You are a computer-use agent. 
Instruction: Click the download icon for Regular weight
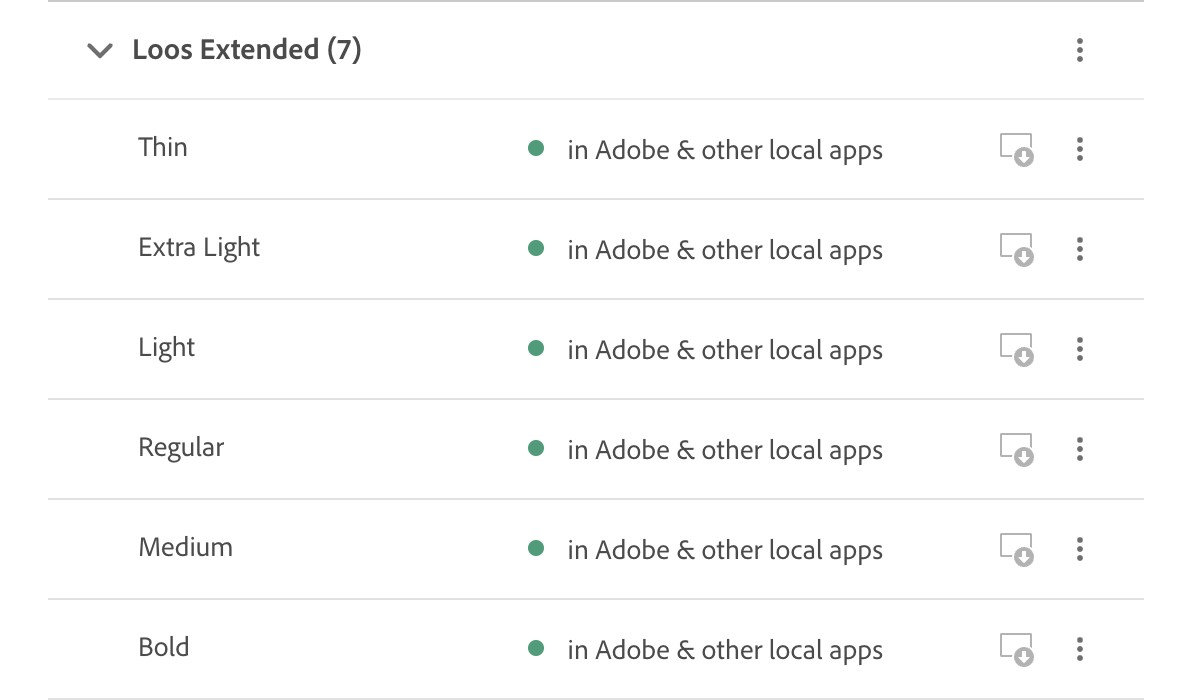(x=1014, y=450)
